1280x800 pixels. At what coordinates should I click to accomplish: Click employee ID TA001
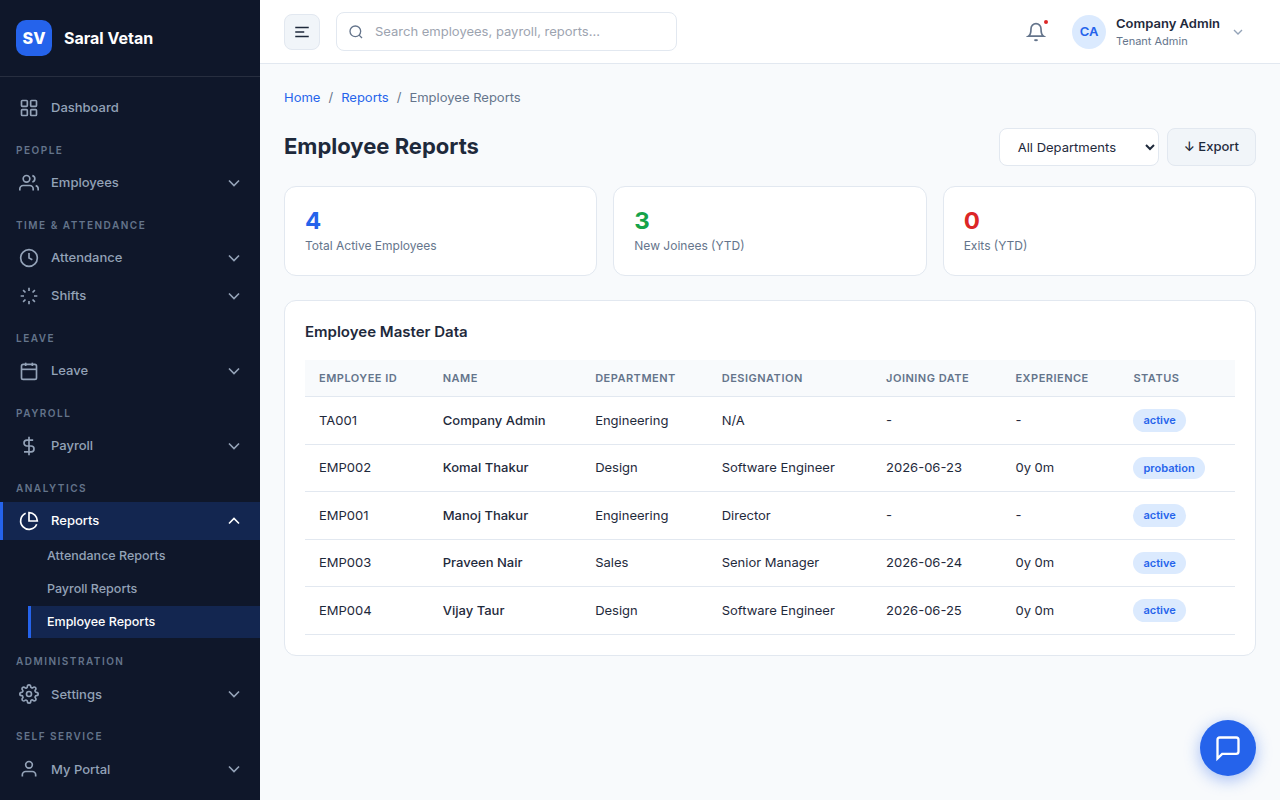pos(338,421)
